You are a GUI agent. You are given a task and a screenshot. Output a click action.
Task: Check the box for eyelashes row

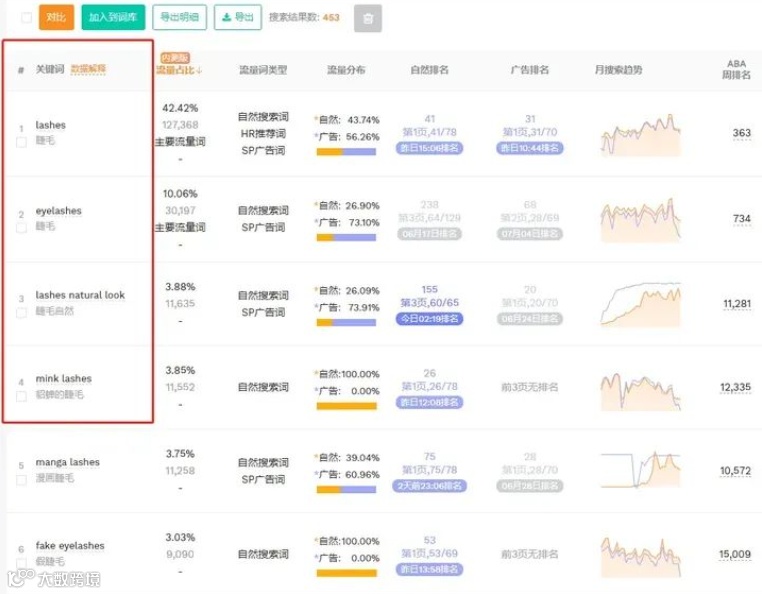coord(21,227)
